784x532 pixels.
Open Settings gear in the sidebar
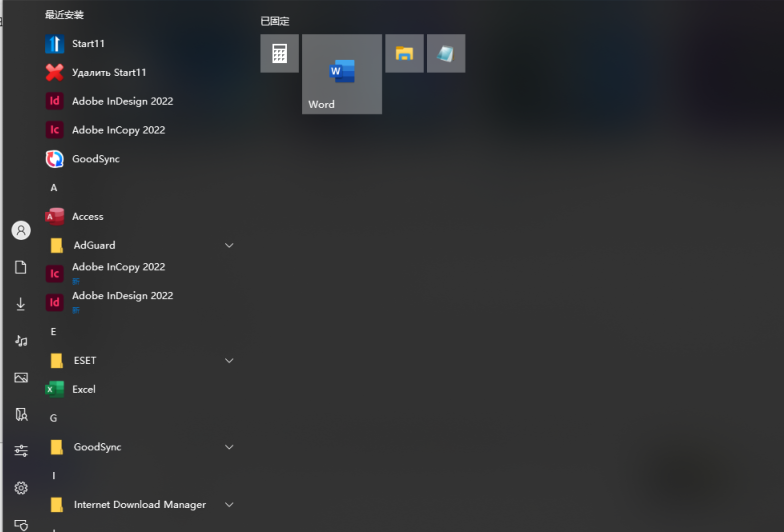[21, 488]
